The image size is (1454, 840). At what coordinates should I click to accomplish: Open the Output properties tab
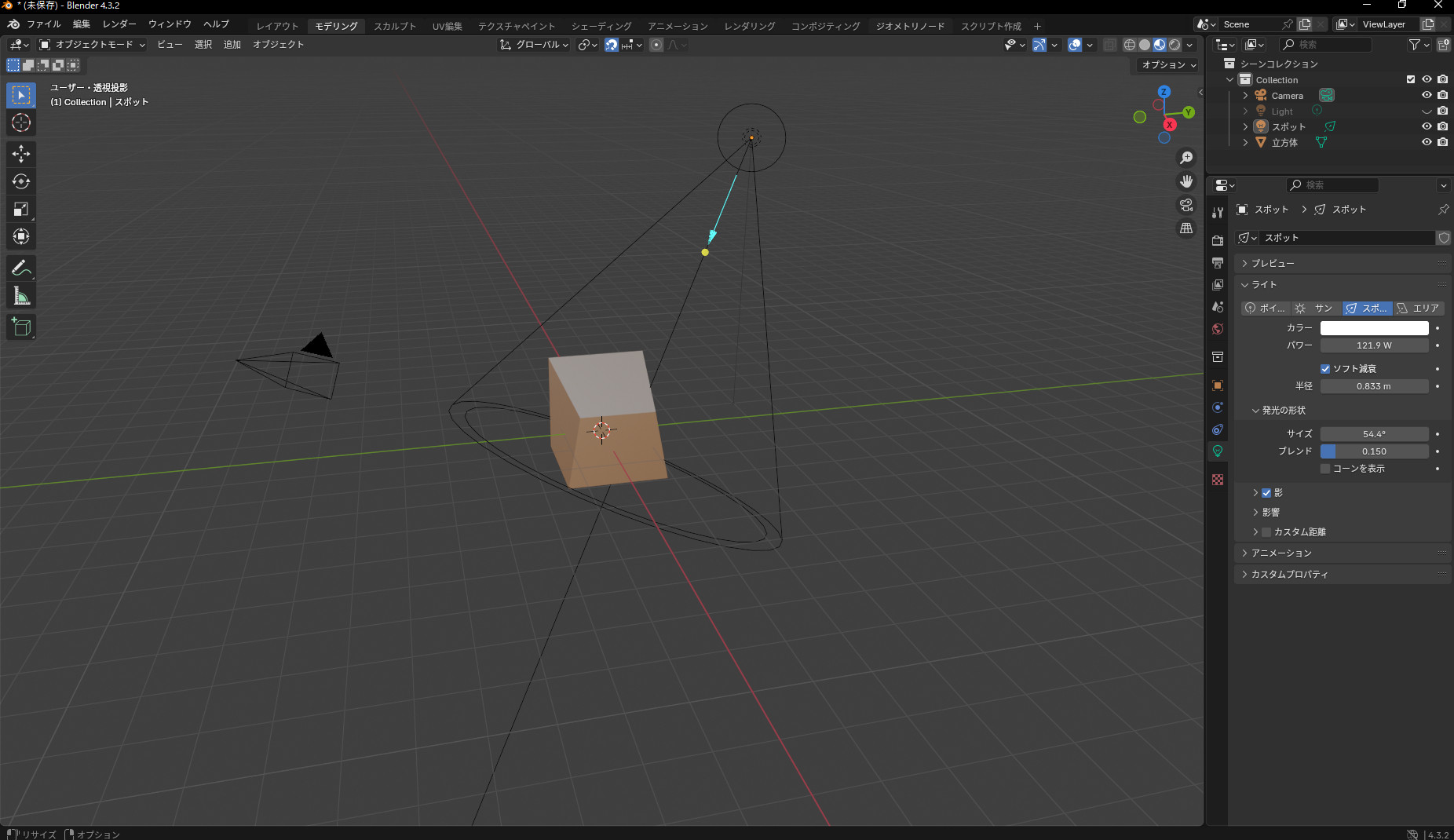[1218, 262]
